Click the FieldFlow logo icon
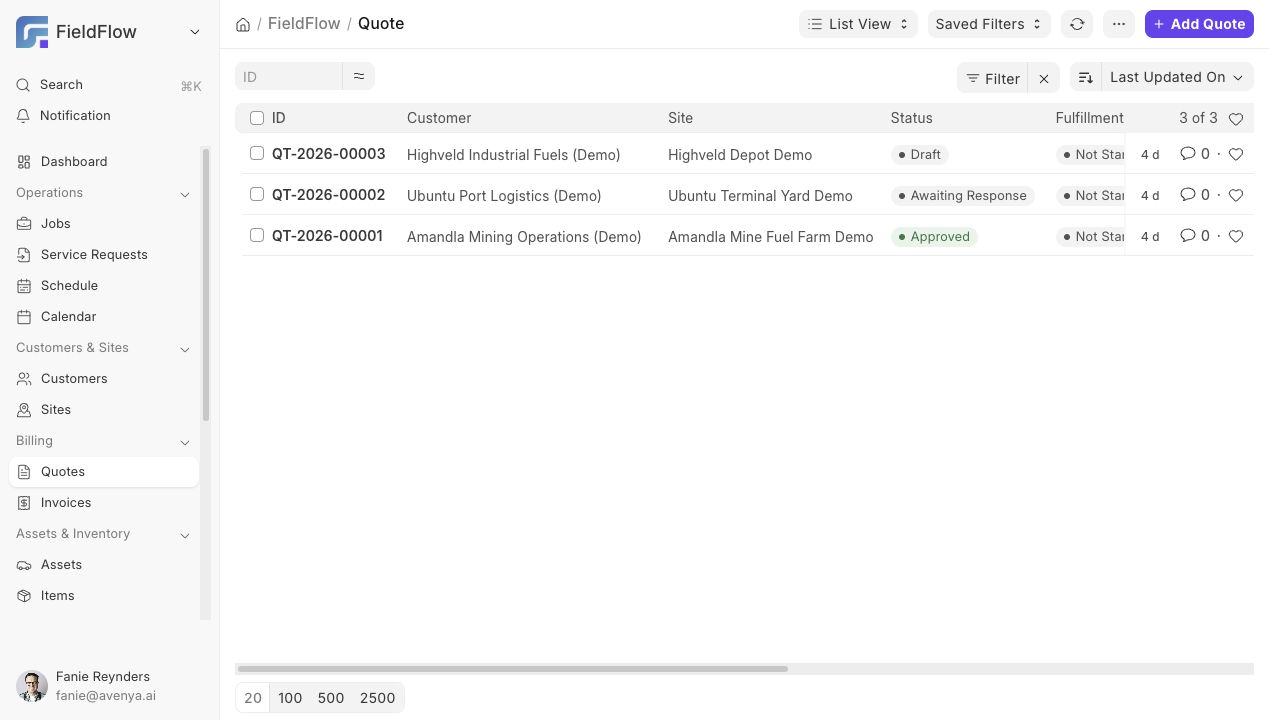The height and width of the screenshot is (720, 1280). point(32,32)
